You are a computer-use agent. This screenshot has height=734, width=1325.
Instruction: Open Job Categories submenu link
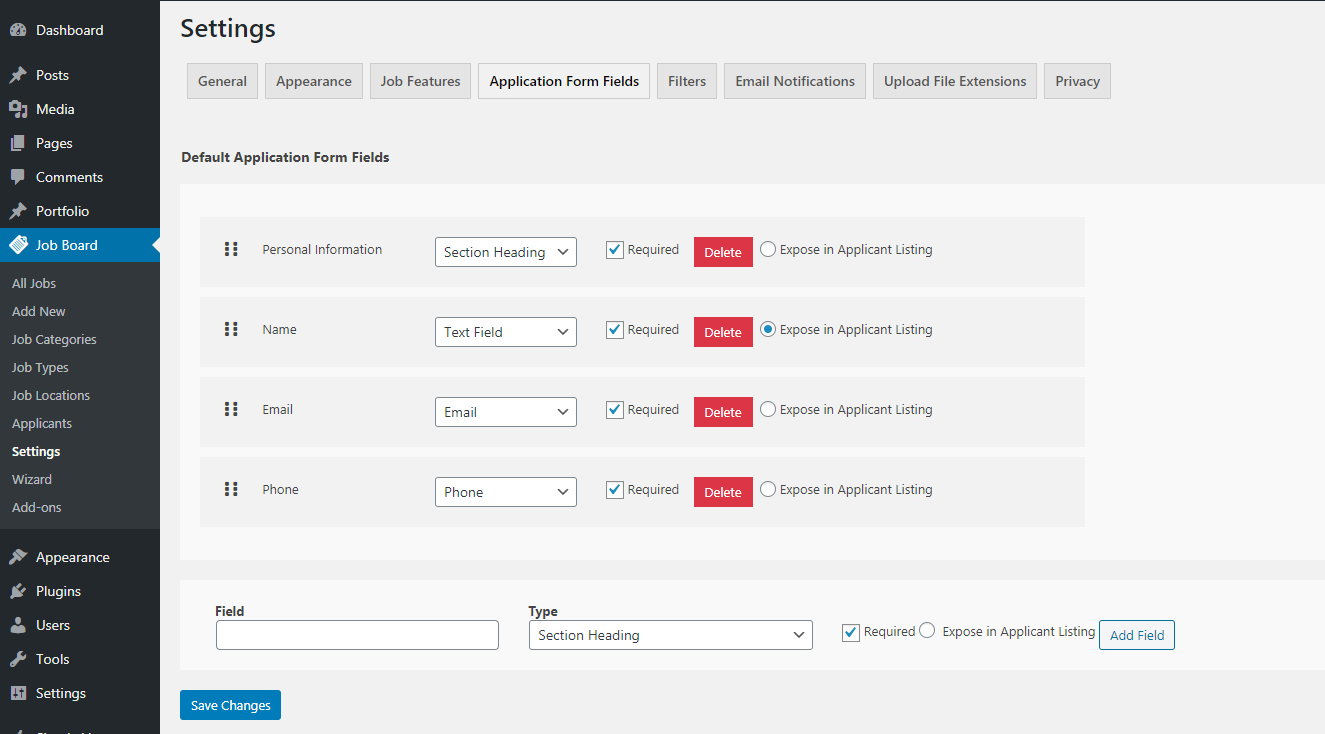pos(54,339)
